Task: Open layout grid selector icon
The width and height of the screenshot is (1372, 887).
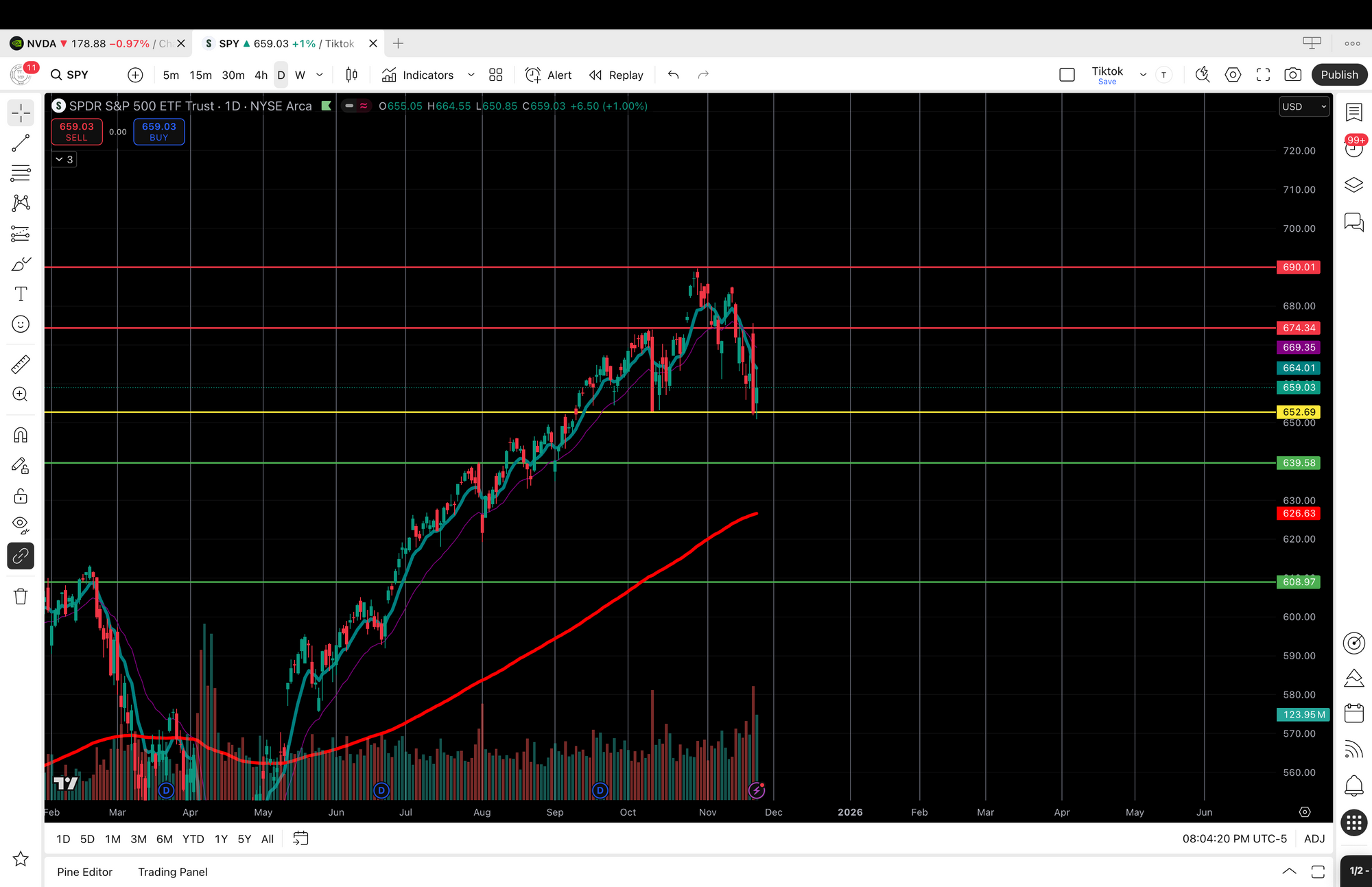Action: click(495, 75)
